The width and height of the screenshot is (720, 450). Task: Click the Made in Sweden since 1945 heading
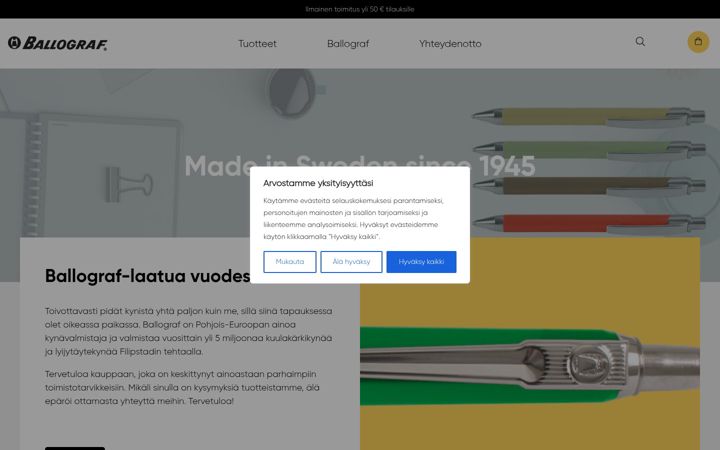360,166
